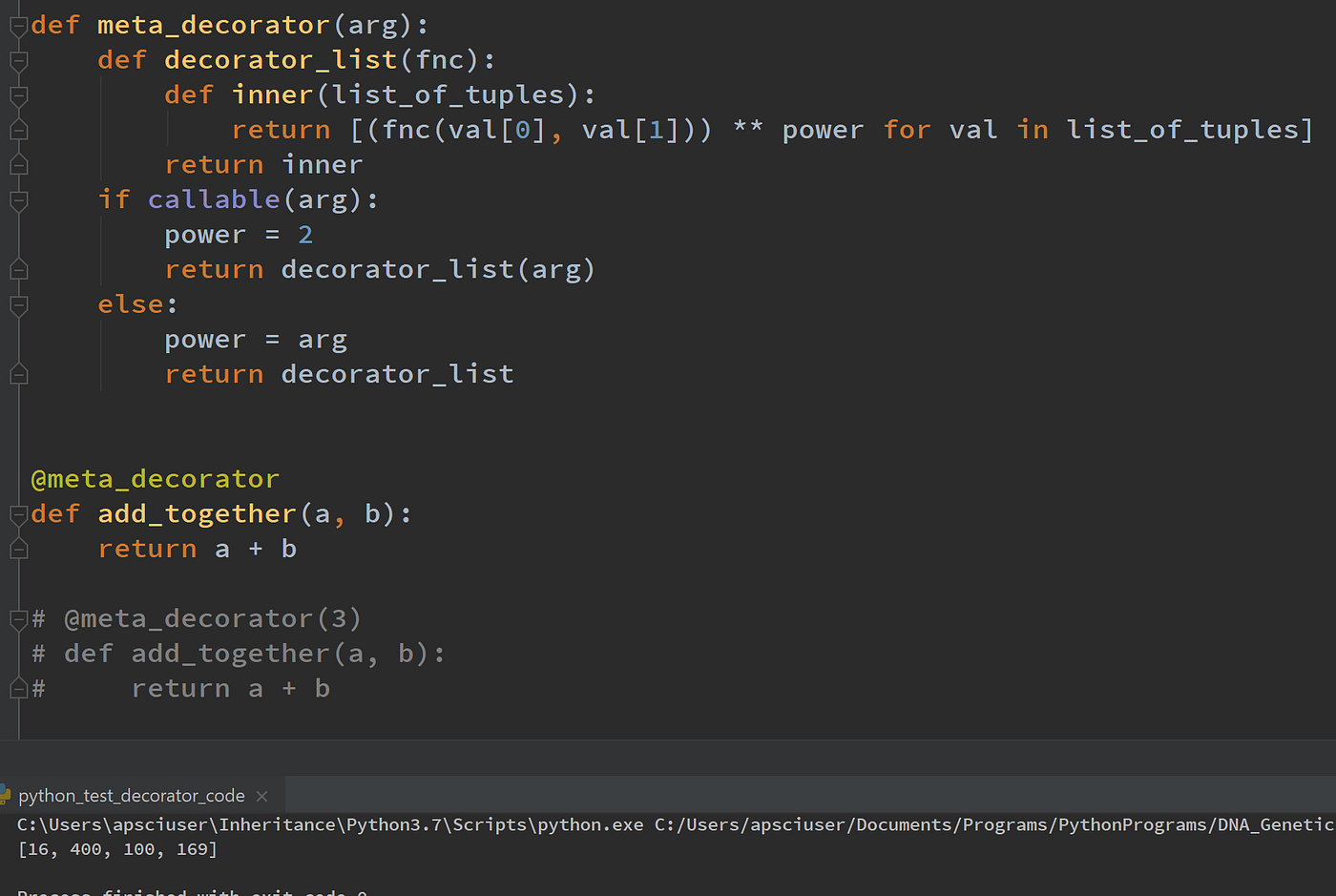Screen dimensions: 1336x896
Task: Collapse the else block fold marker
Action: (18, 305)
